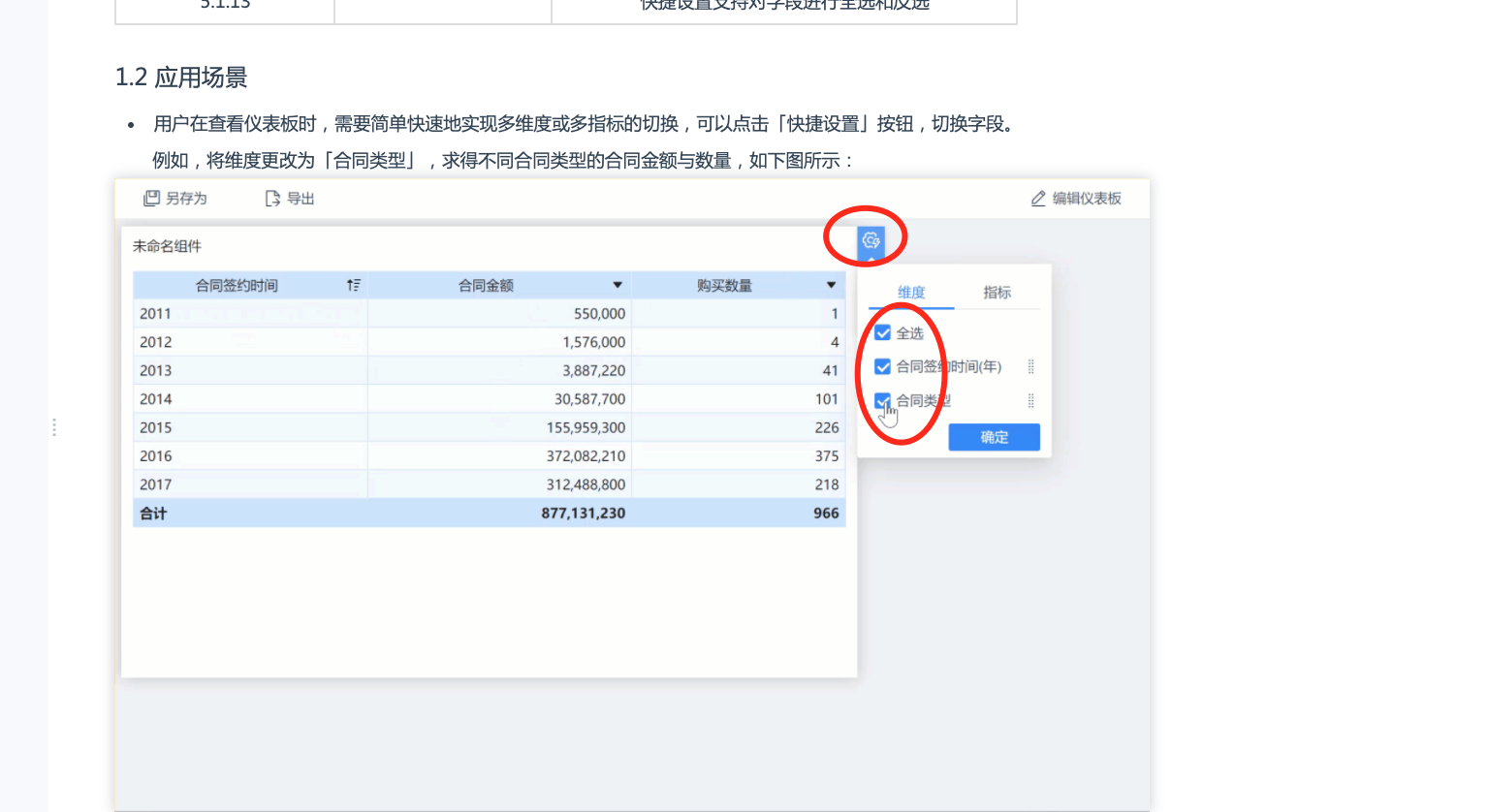Click the 合同金额 column header text
Image resolution: width=1489 pixels, height=812 pixels.
486,285
